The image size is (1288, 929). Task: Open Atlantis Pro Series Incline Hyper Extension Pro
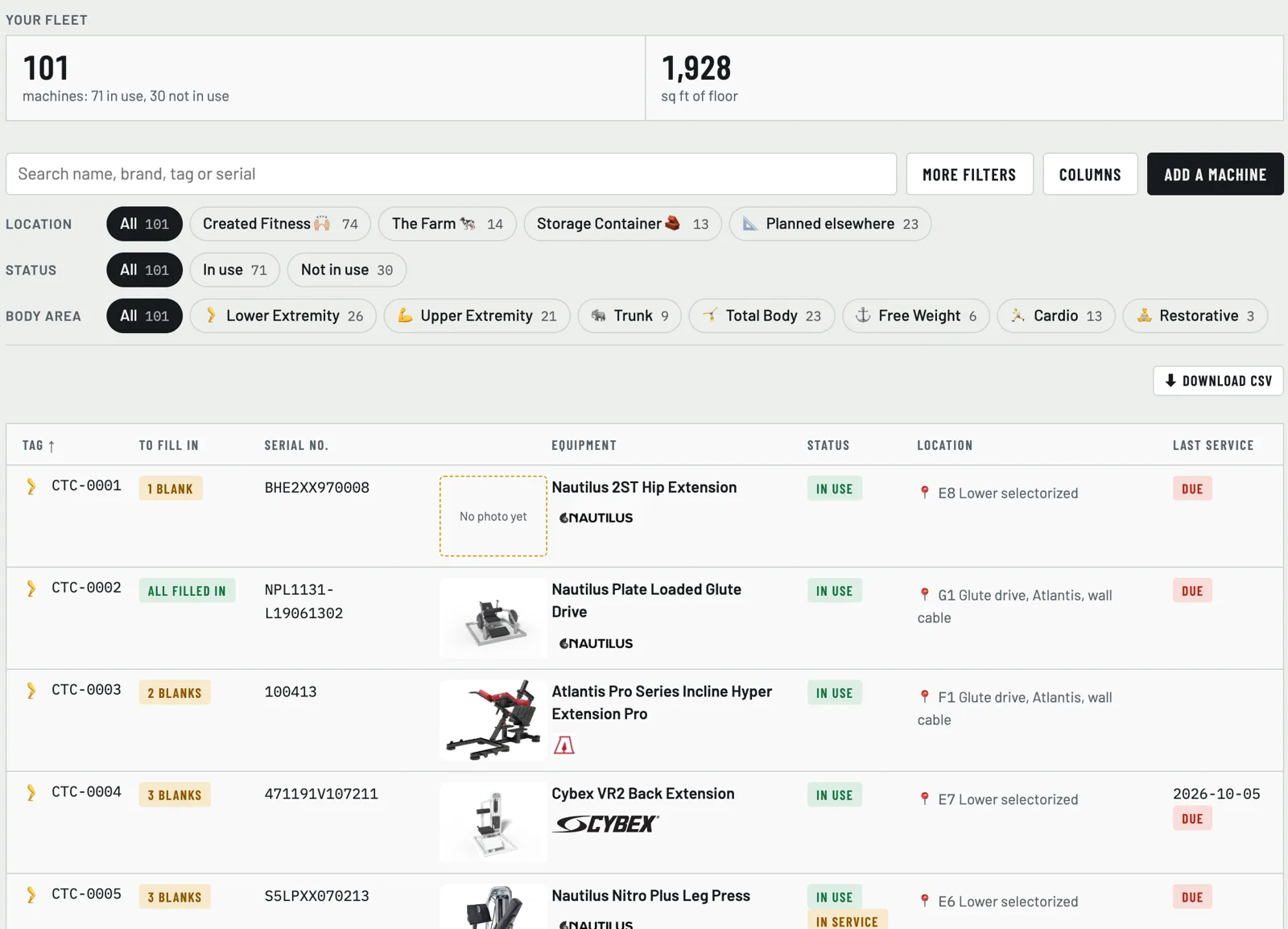coord(662,703)
